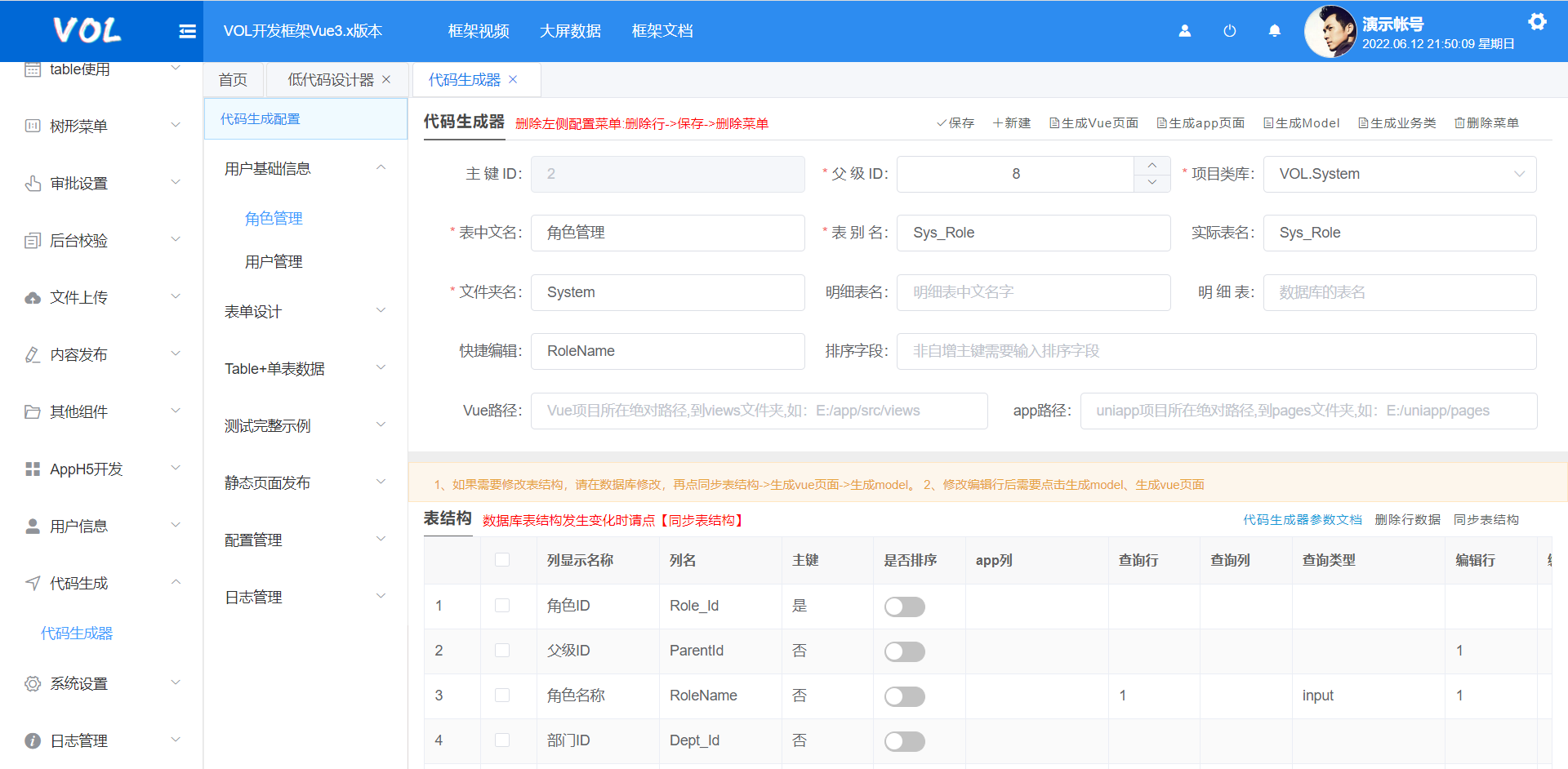
Task: Switch to 低代码设计器 tab
Action: pyautogui.click(x=331, y=79)
